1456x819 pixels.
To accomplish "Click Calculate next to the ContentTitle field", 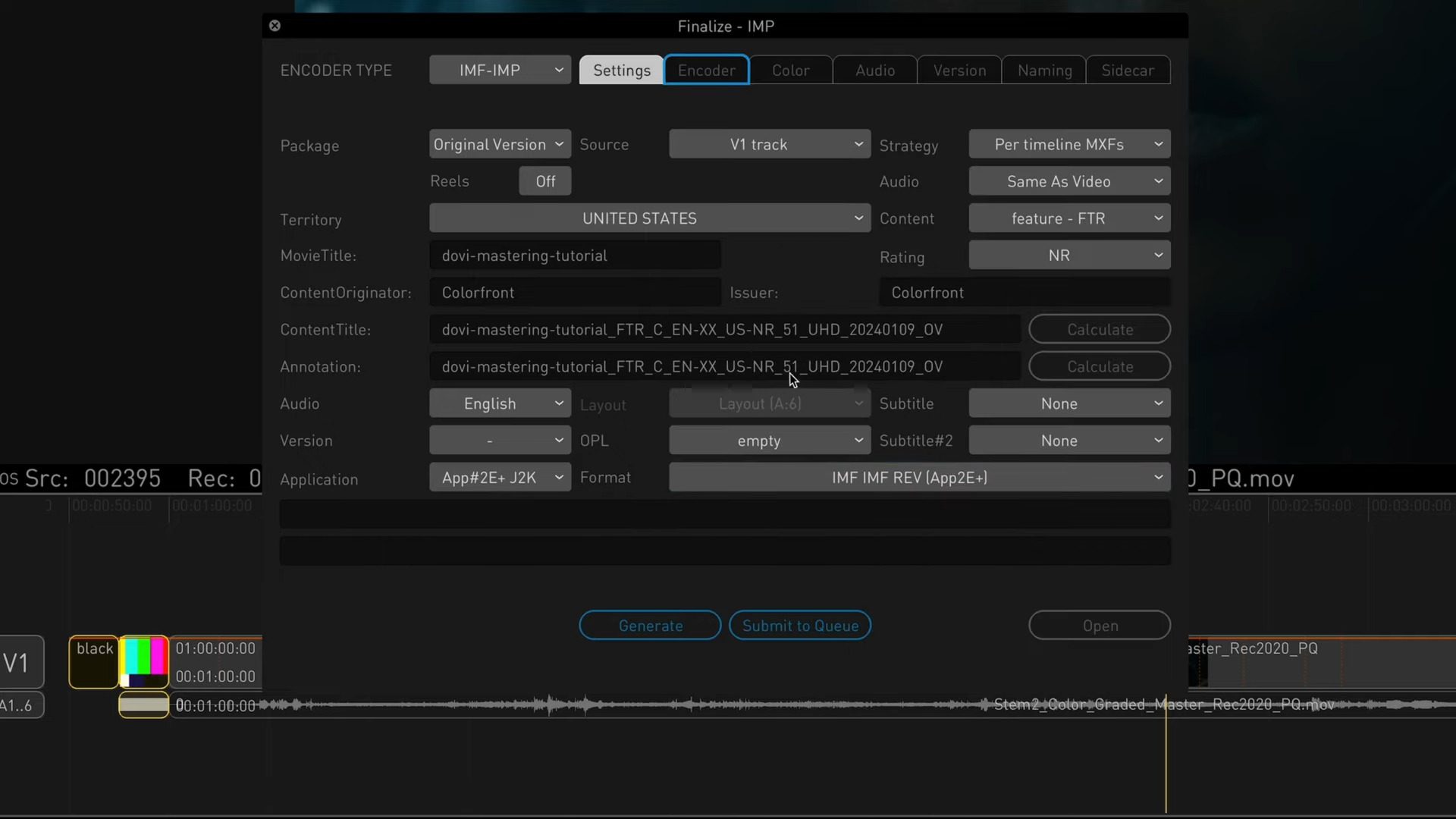I will [x=1100, y=329].
